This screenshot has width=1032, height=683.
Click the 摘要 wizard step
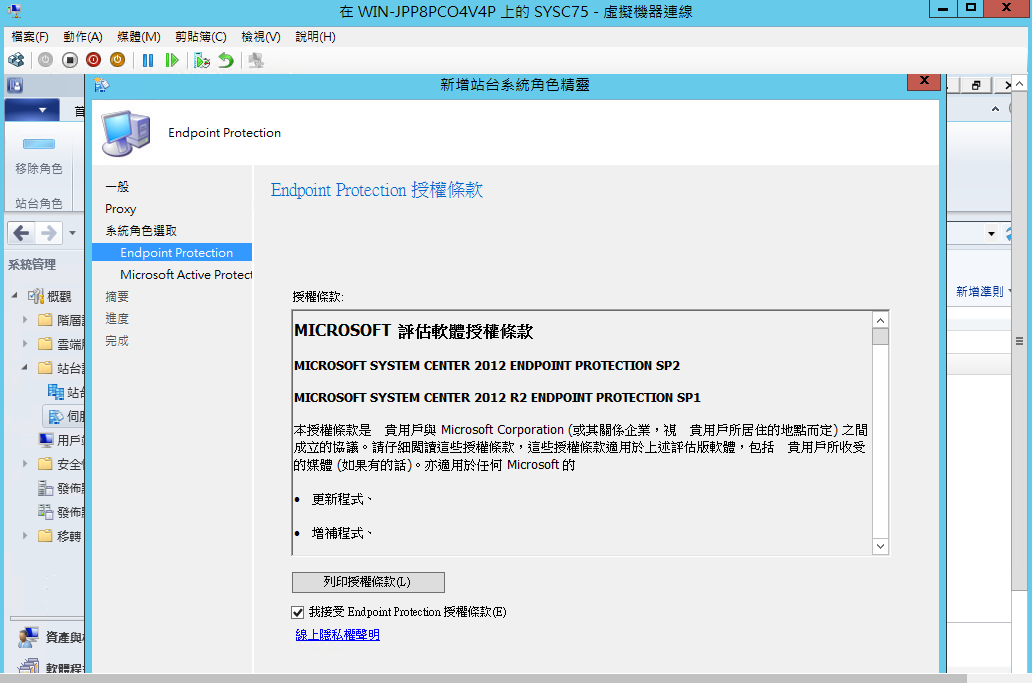coord(117,297)
